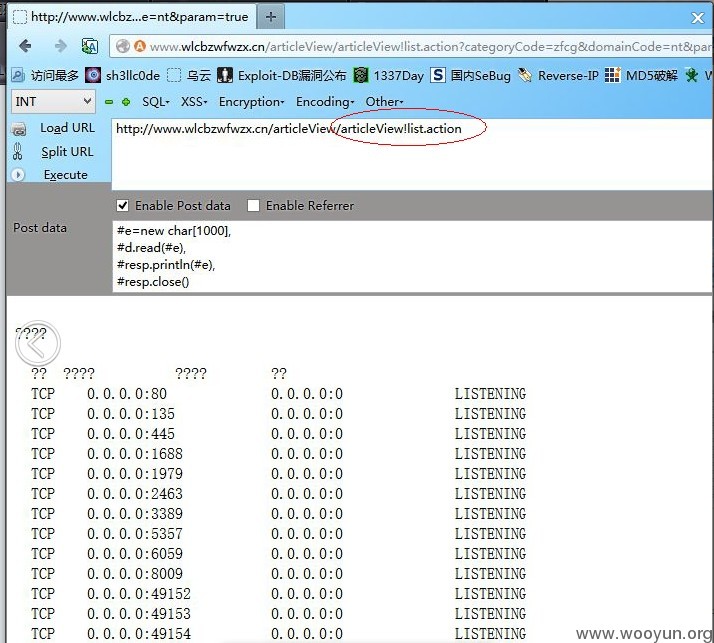The height and width of the screenshot is (643, 714).
Task: Click LISTENING in the port 135 row
Action: [x=490, y=413]
